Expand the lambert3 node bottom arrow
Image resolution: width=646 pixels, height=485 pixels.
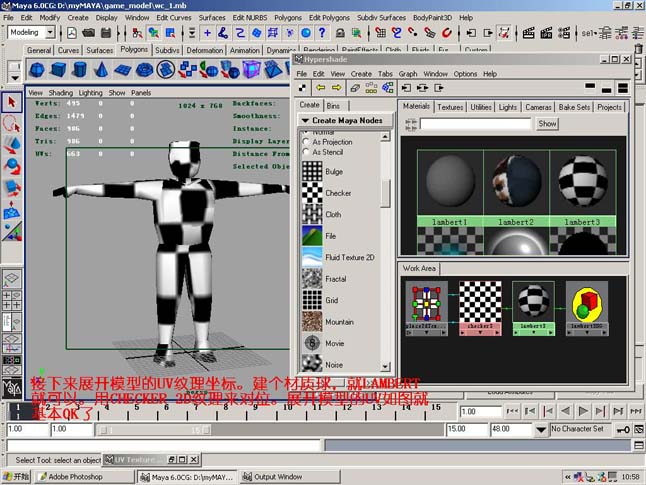[534, 332]
